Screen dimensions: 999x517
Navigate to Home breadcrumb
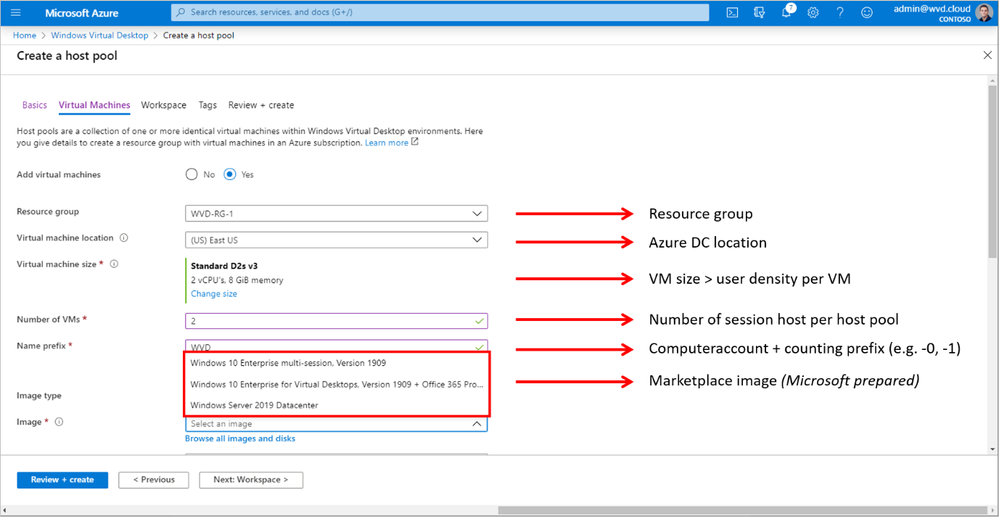click(x=24, y=35)
